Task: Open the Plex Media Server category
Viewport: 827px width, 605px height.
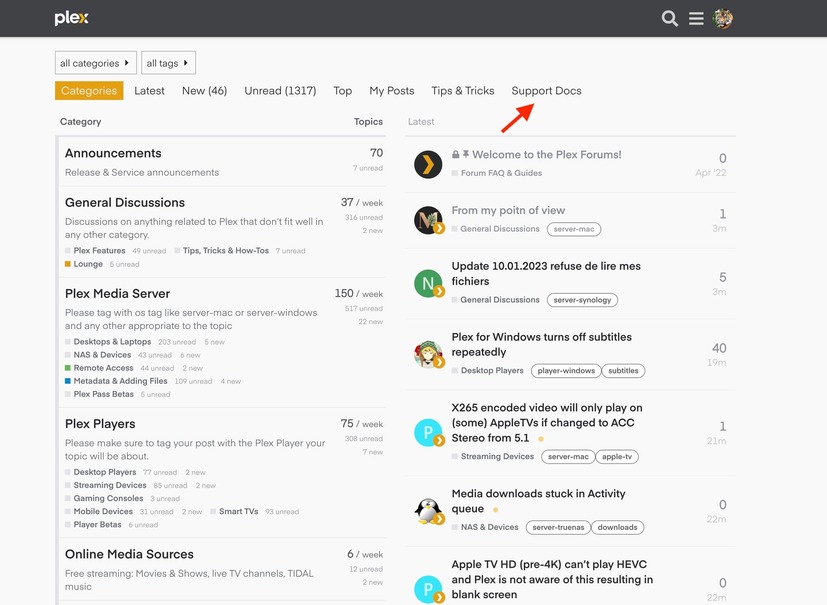Action: 117,294
